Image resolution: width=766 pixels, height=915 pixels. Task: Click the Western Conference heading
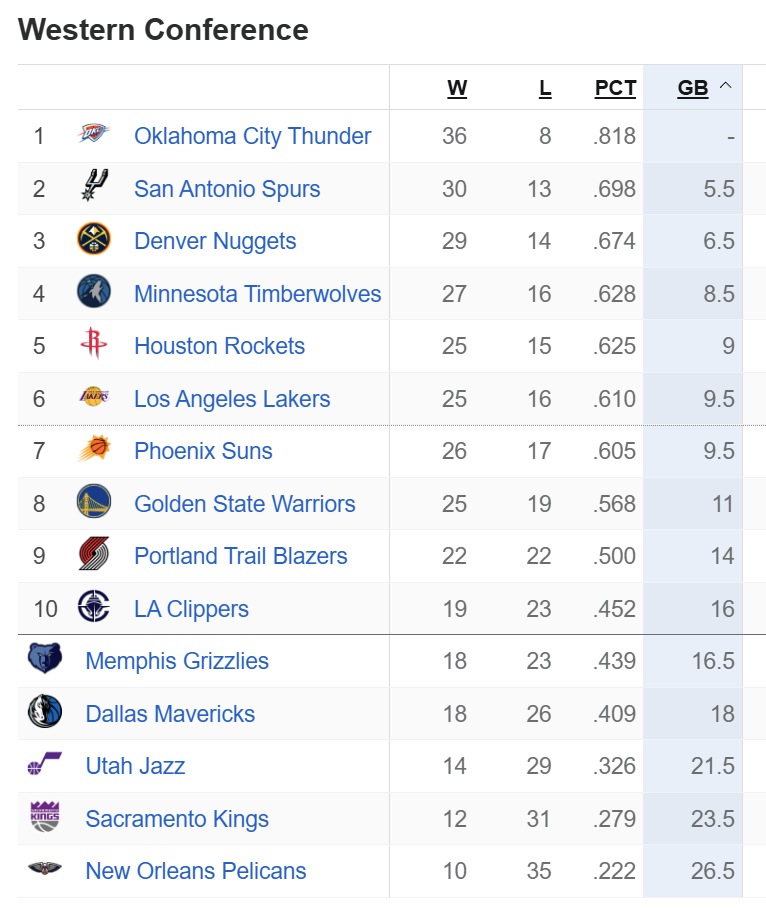pyautogui.click(x=163, y=30)
